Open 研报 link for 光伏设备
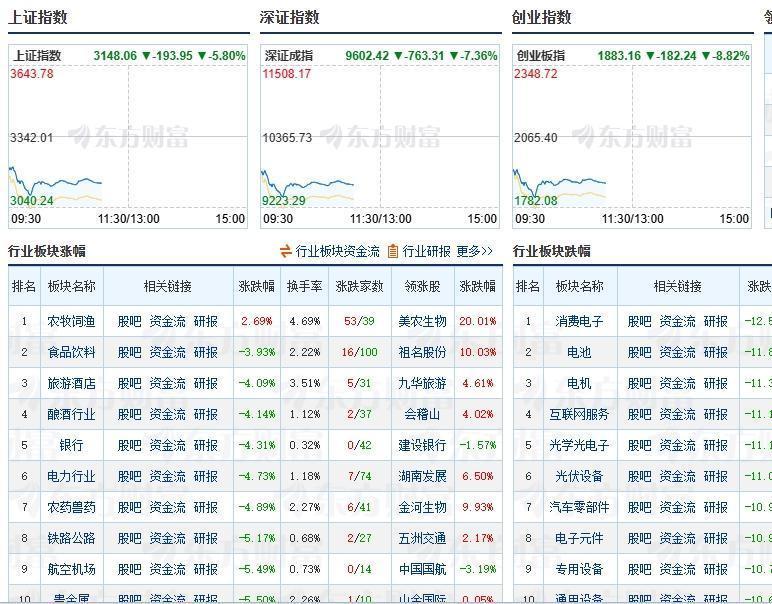Image resolution: width=772 pixels, height=604 pixels. coord(716,477)
